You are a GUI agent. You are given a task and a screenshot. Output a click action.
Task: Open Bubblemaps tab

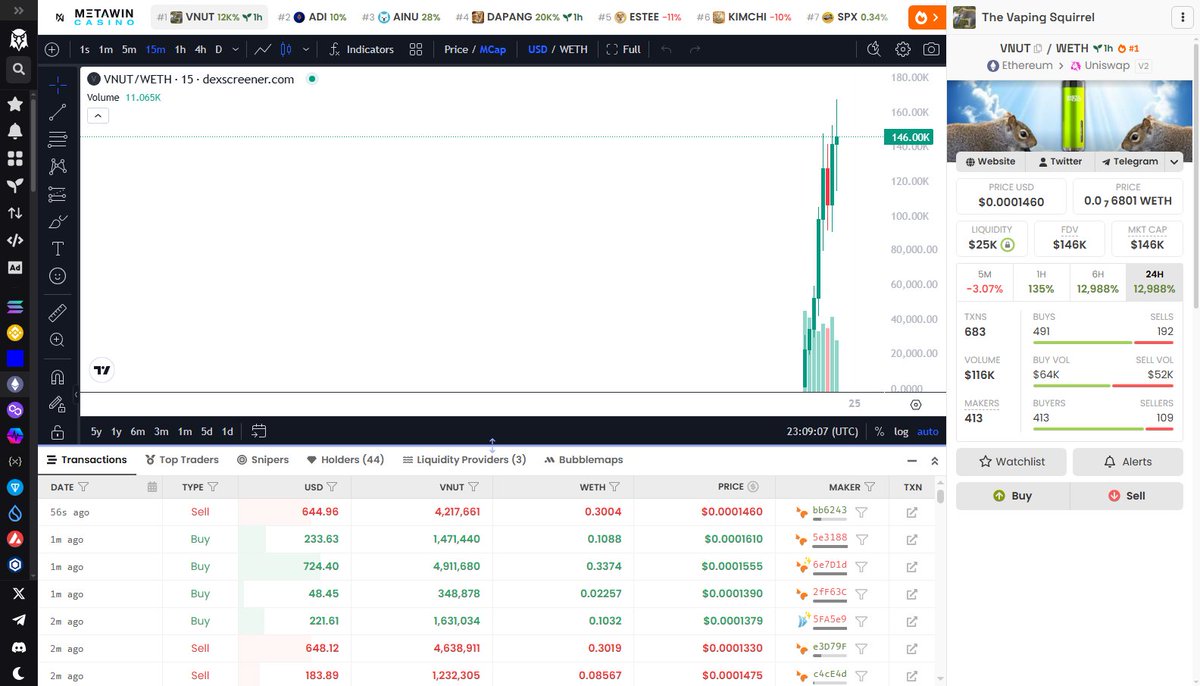(x=584, y=460)
